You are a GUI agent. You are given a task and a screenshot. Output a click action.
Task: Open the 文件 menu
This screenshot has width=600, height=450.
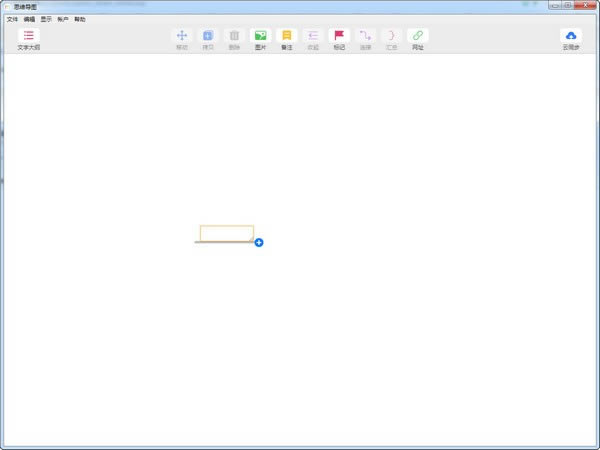pos(12,19)
